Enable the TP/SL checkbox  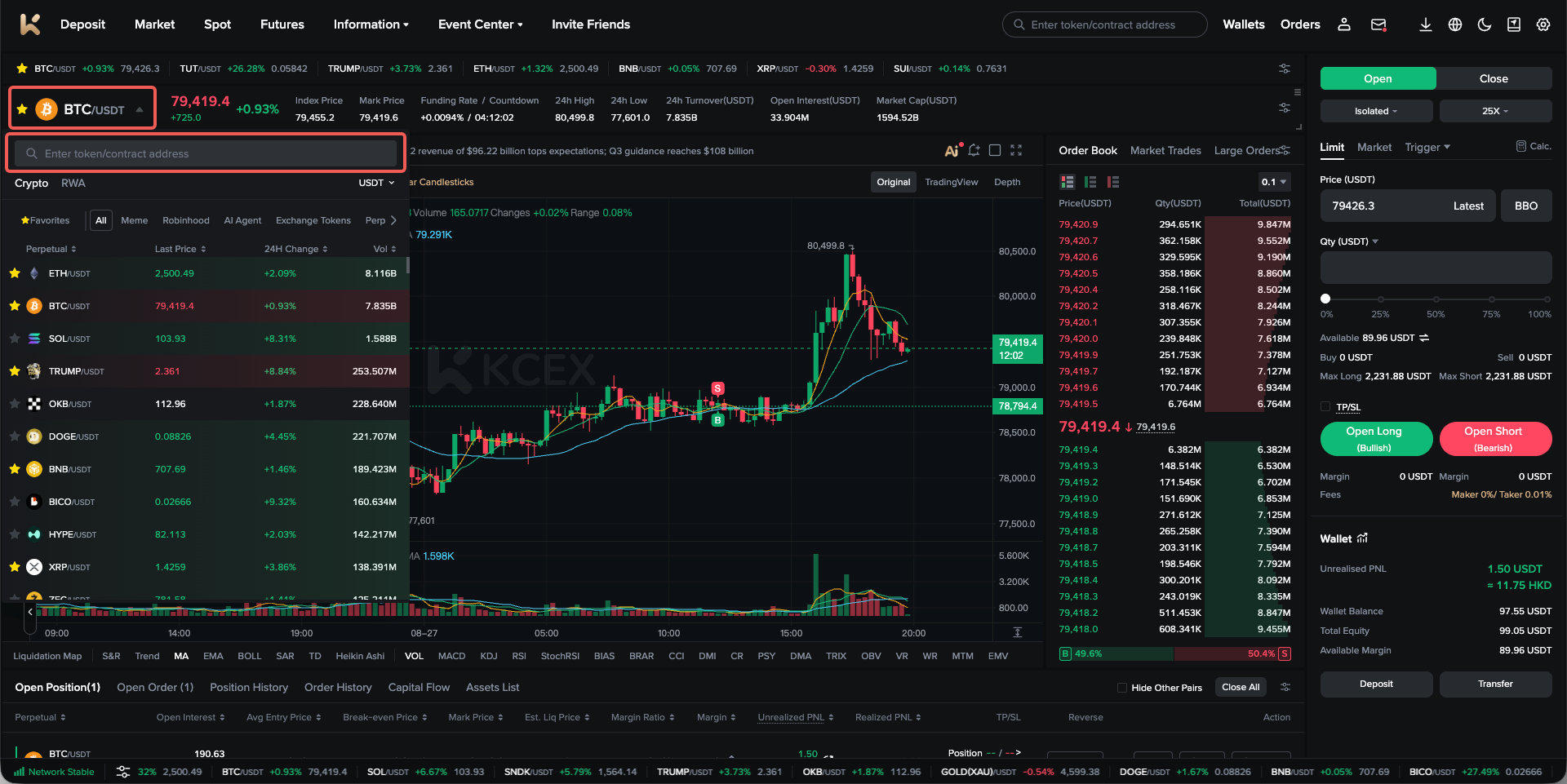pyautogui.click(x=1325, y=406)
